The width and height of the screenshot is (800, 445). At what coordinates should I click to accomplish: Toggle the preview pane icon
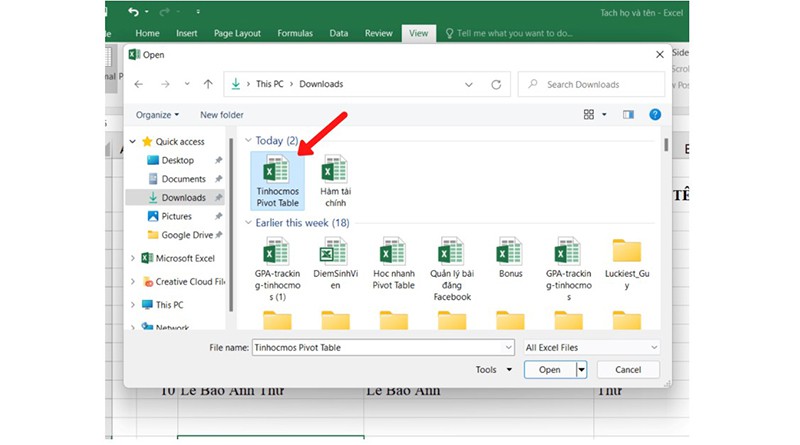point(628,115)
